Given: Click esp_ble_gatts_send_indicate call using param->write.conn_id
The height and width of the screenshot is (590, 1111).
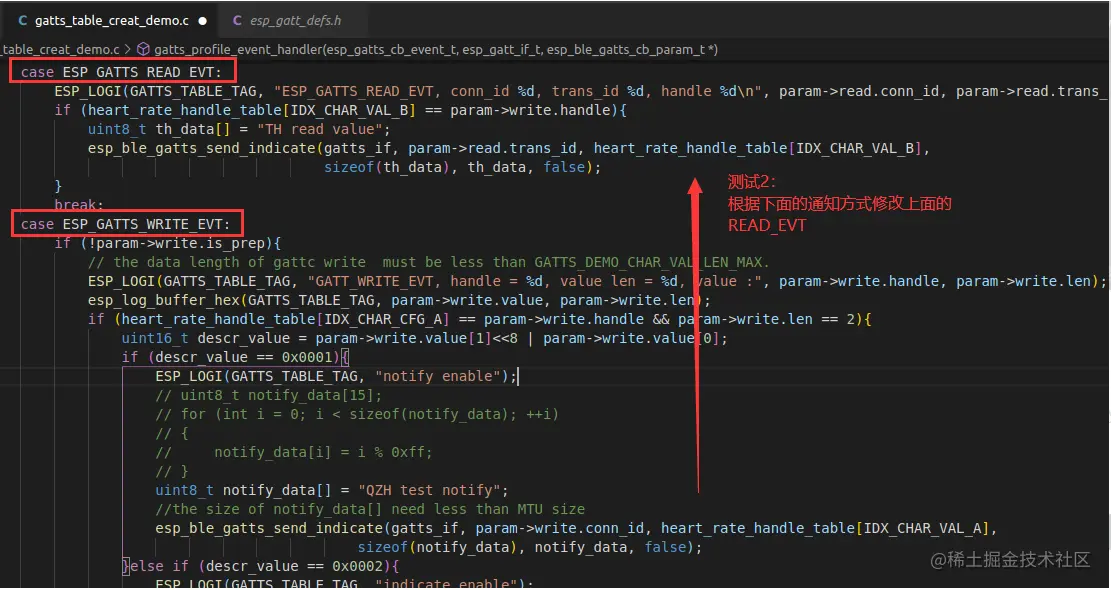Looking at the screenshot, I should point(577,528).
